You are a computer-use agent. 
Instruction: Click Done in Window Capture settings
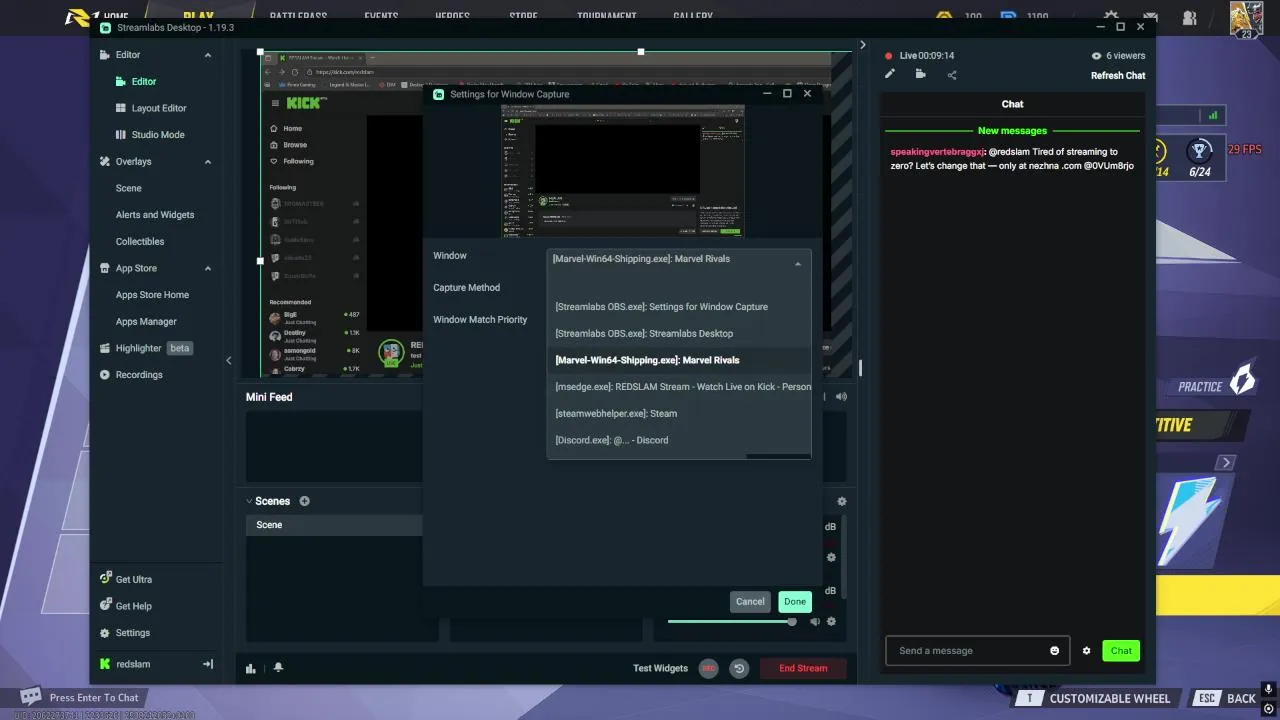coord(795,602)
